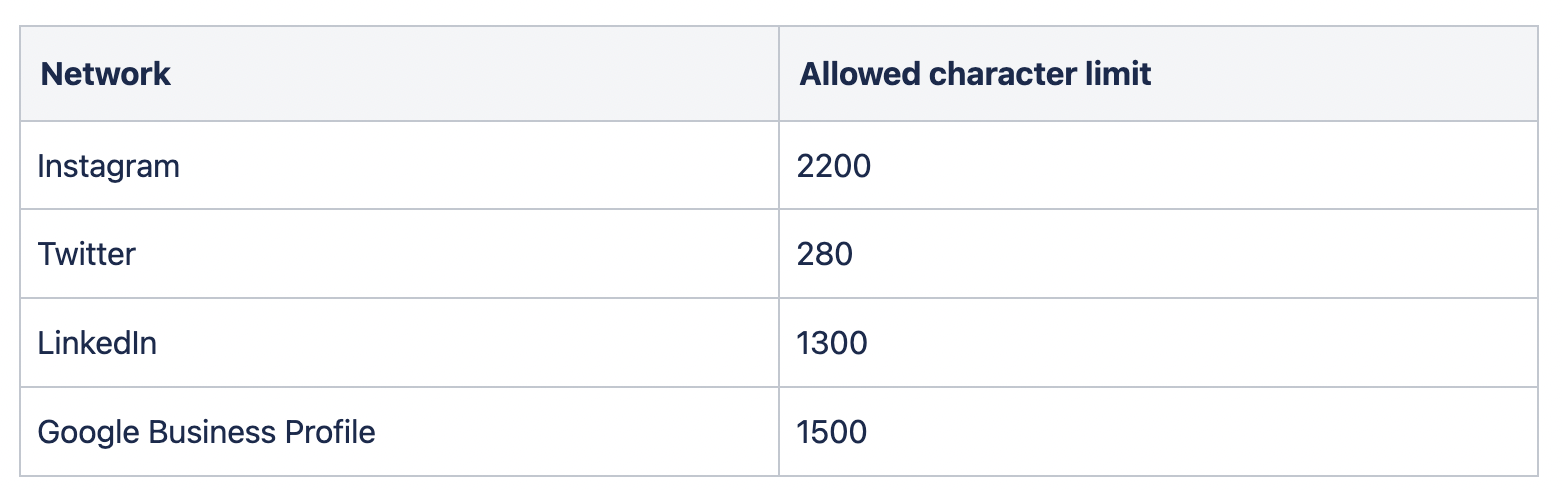The width and height of the screenshot is (1562, 490).
Task: Click the column divider in the header row
Action: click(779, 74)
